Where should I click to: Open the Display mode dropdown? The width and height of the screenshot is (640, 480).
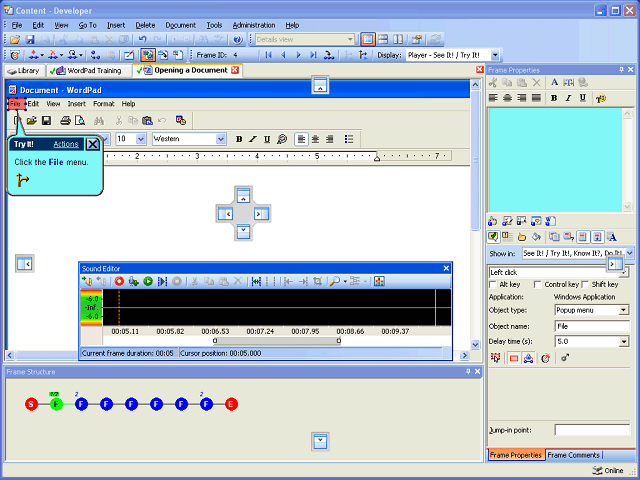tap(495, 55)
